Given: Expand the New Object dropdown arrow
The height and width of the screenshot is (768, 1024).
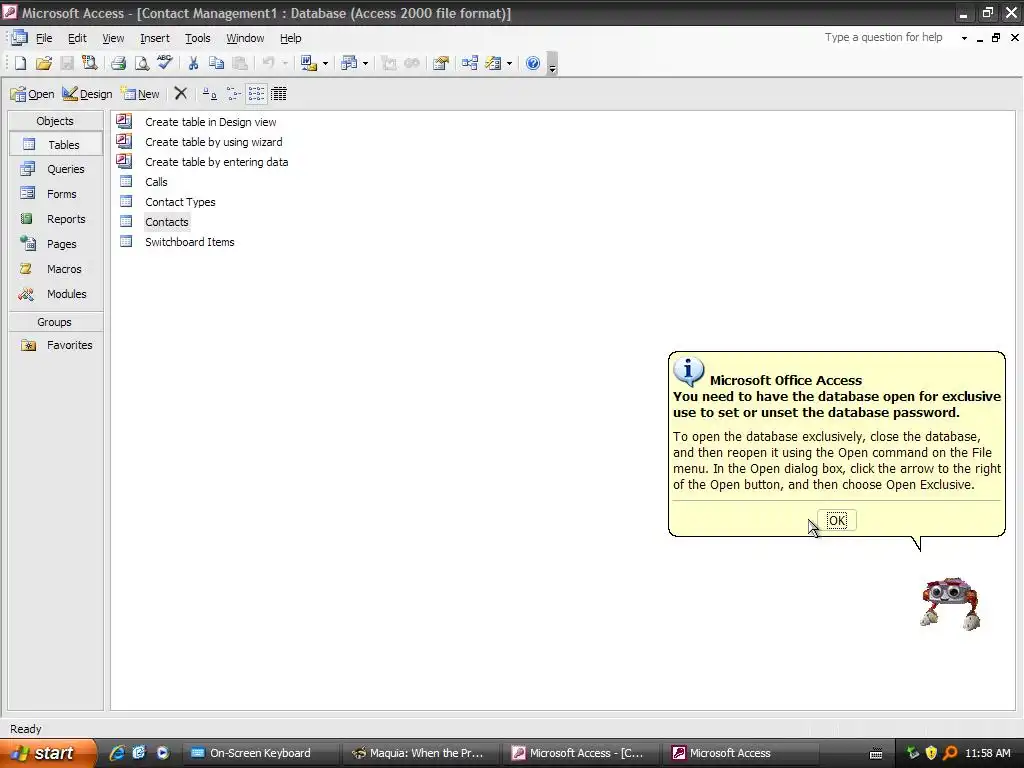Looking at the screenshot, I should (509, 63).
